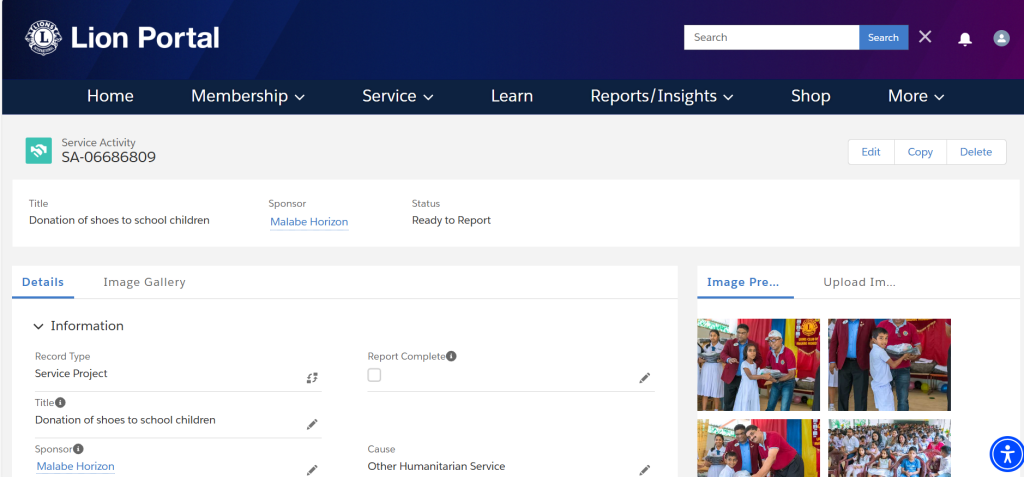Click header title Donation of shoes text
1024x477 pixels.
120,220
